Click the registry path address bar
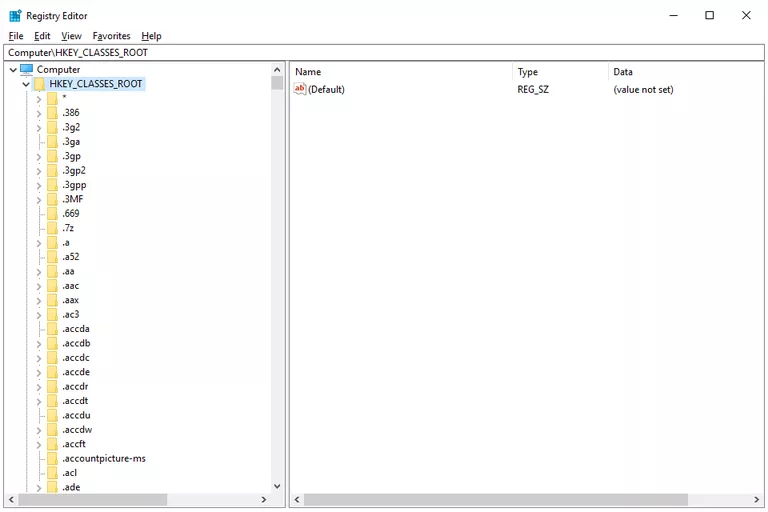 coord(384,52)
